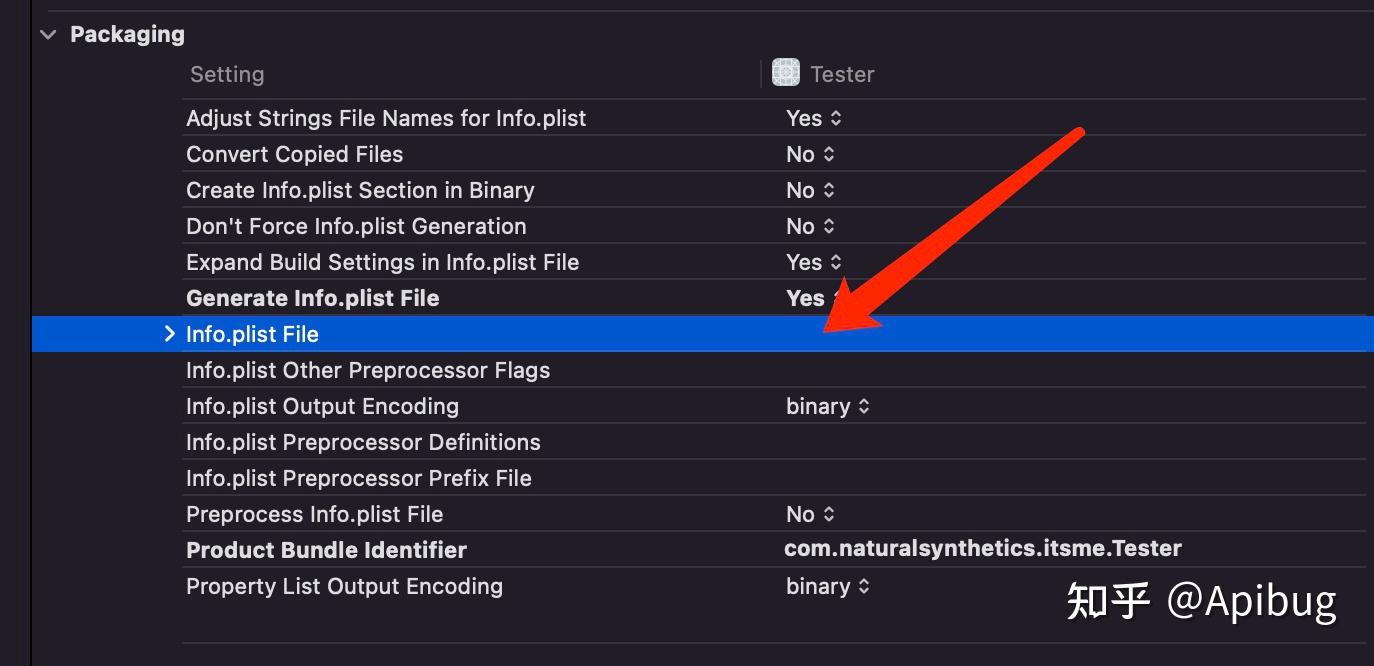
Task: Click the Tester column header label
Action: point(842,74)
